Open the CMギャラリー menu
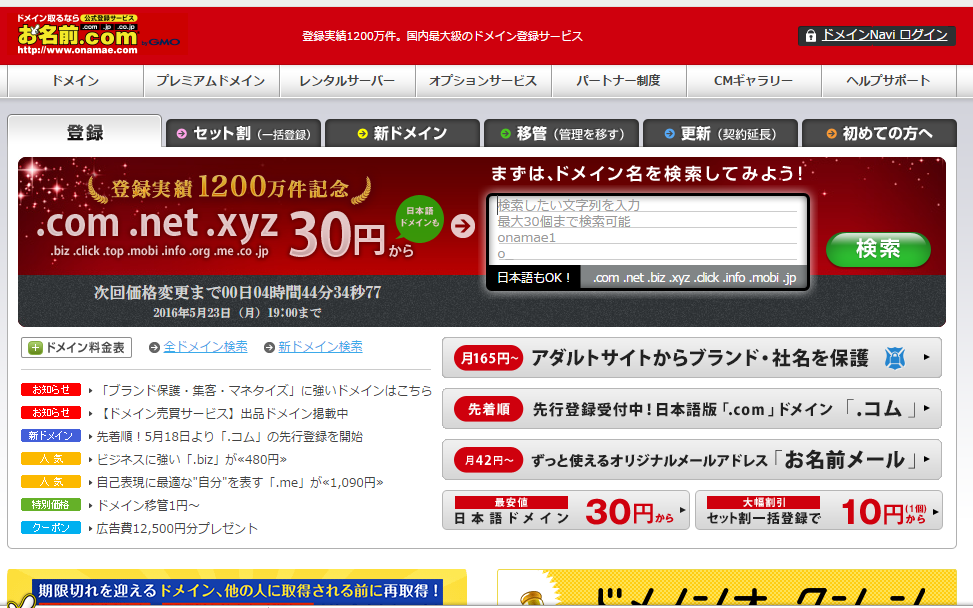Screen dimensions: 973x608 click(753, 81)
